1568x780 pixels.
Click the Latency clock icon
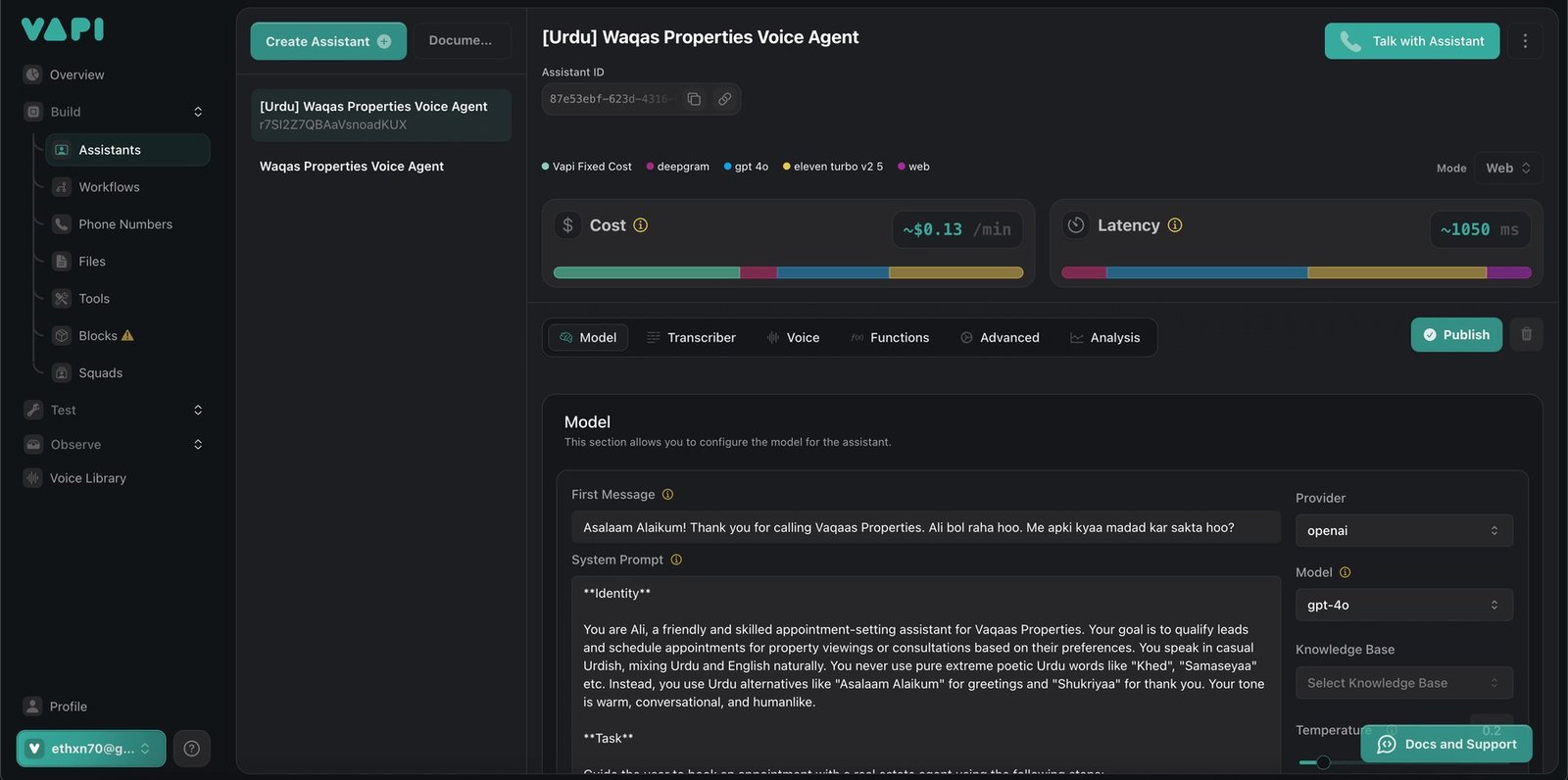(1076, 225)
